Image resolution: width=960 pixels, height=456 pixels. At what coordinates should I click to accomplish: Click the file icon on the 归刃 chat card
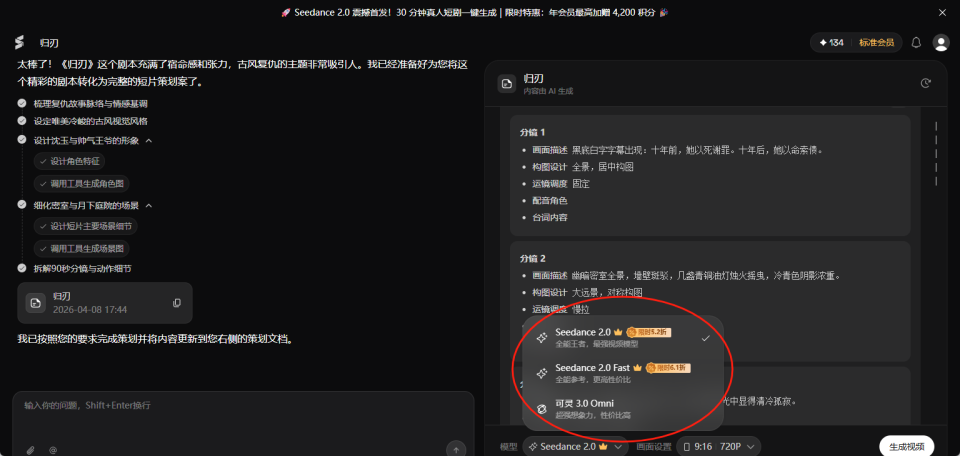(36, 303)
